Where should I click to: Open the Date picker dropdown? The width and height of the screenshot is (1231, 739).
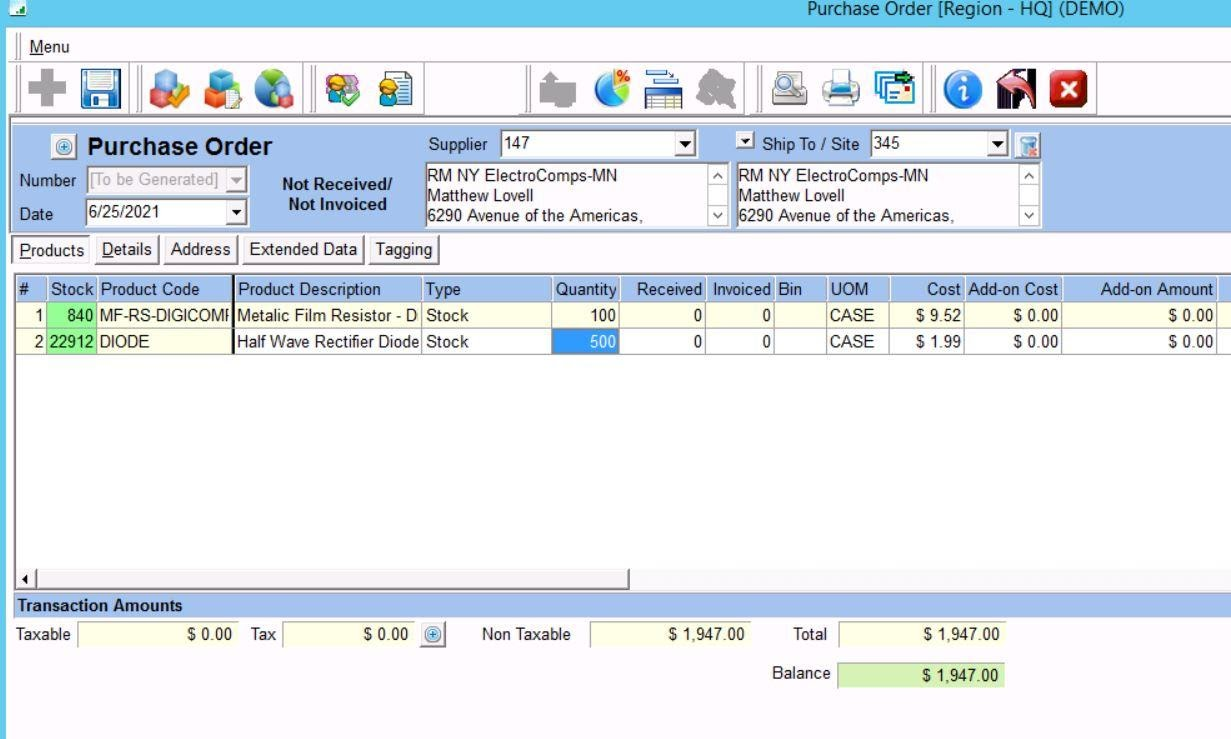236,212
